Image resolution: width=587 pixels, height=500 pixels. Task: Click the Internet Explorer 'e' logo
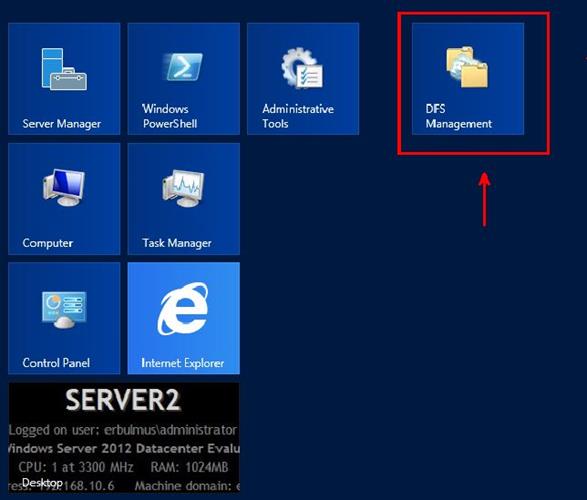pyautogui.click(x=183, y=309)
